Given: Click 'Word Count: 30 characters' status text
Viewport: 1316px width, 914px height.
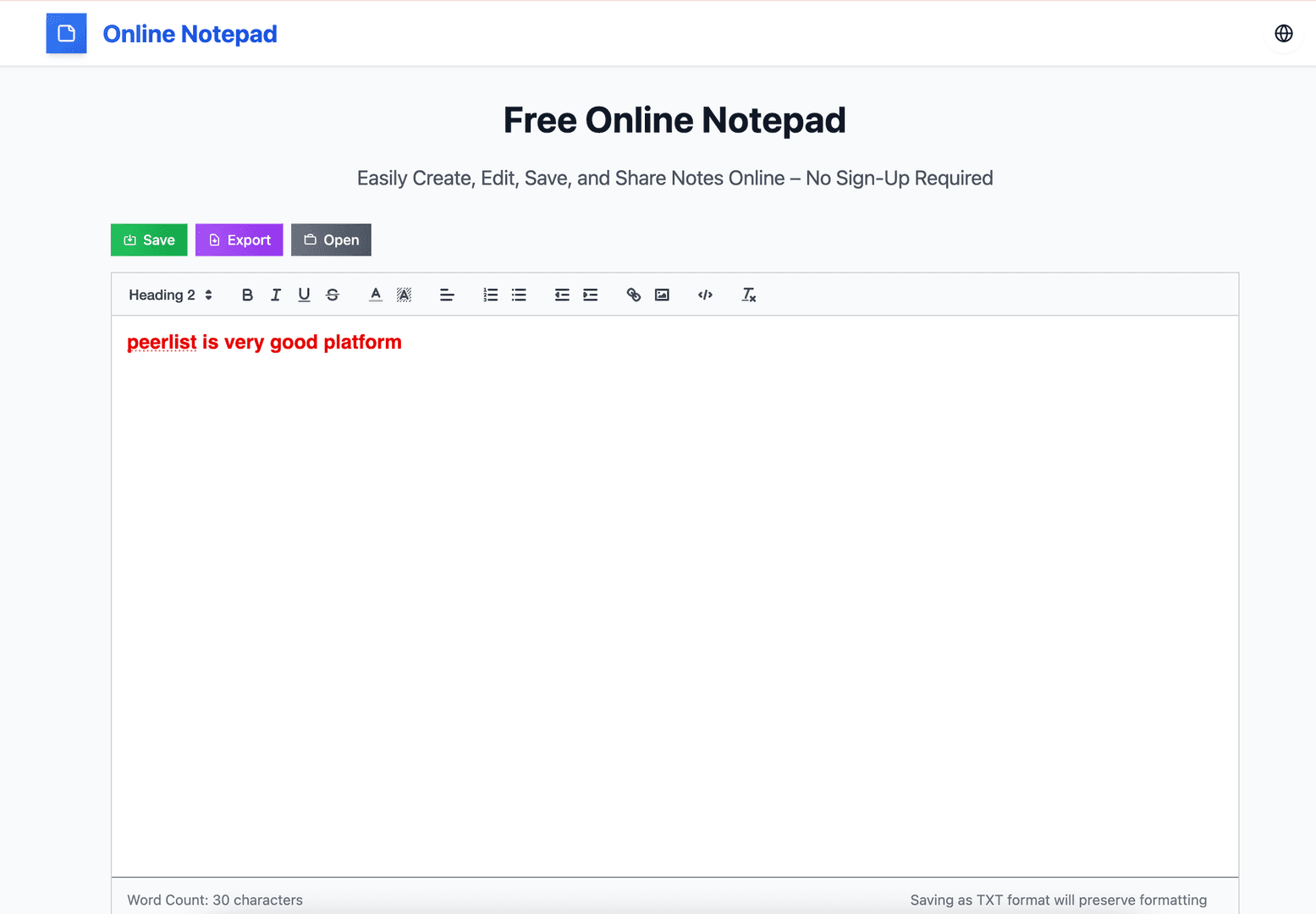Looking at the screenshot, I should click(215, 900).
